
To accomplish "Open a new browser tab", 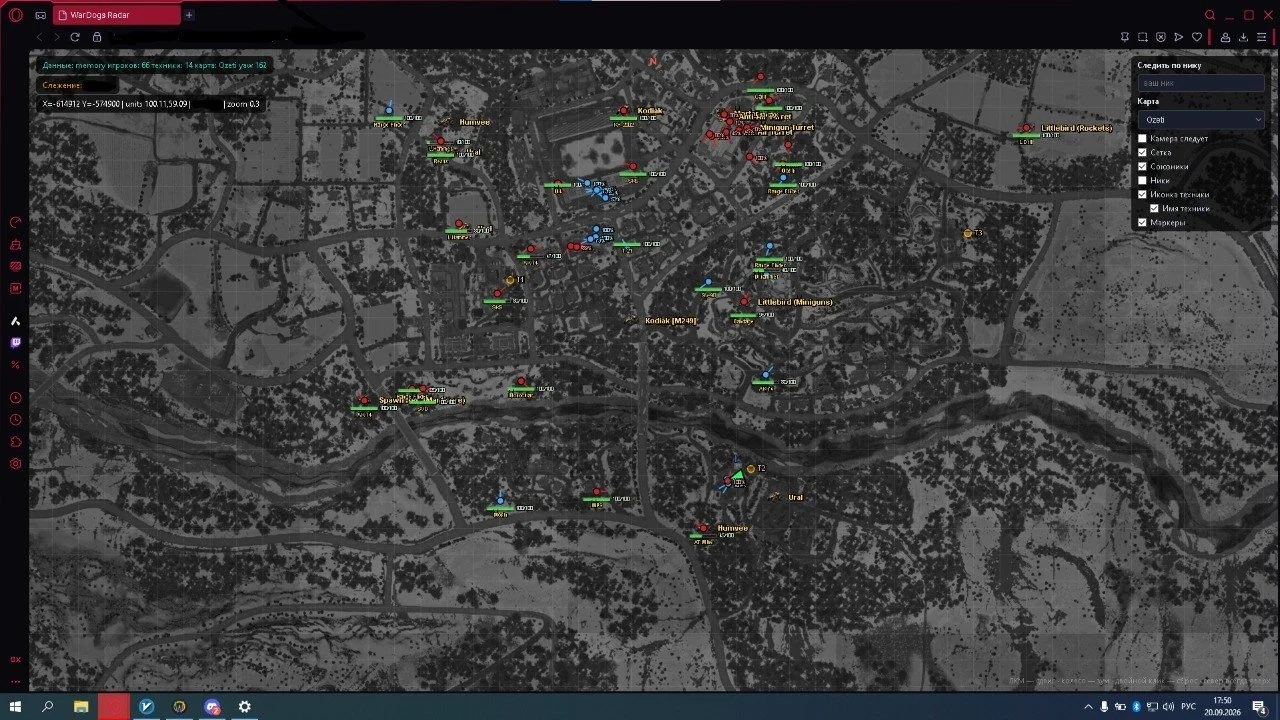I will (x=189, y=15).
